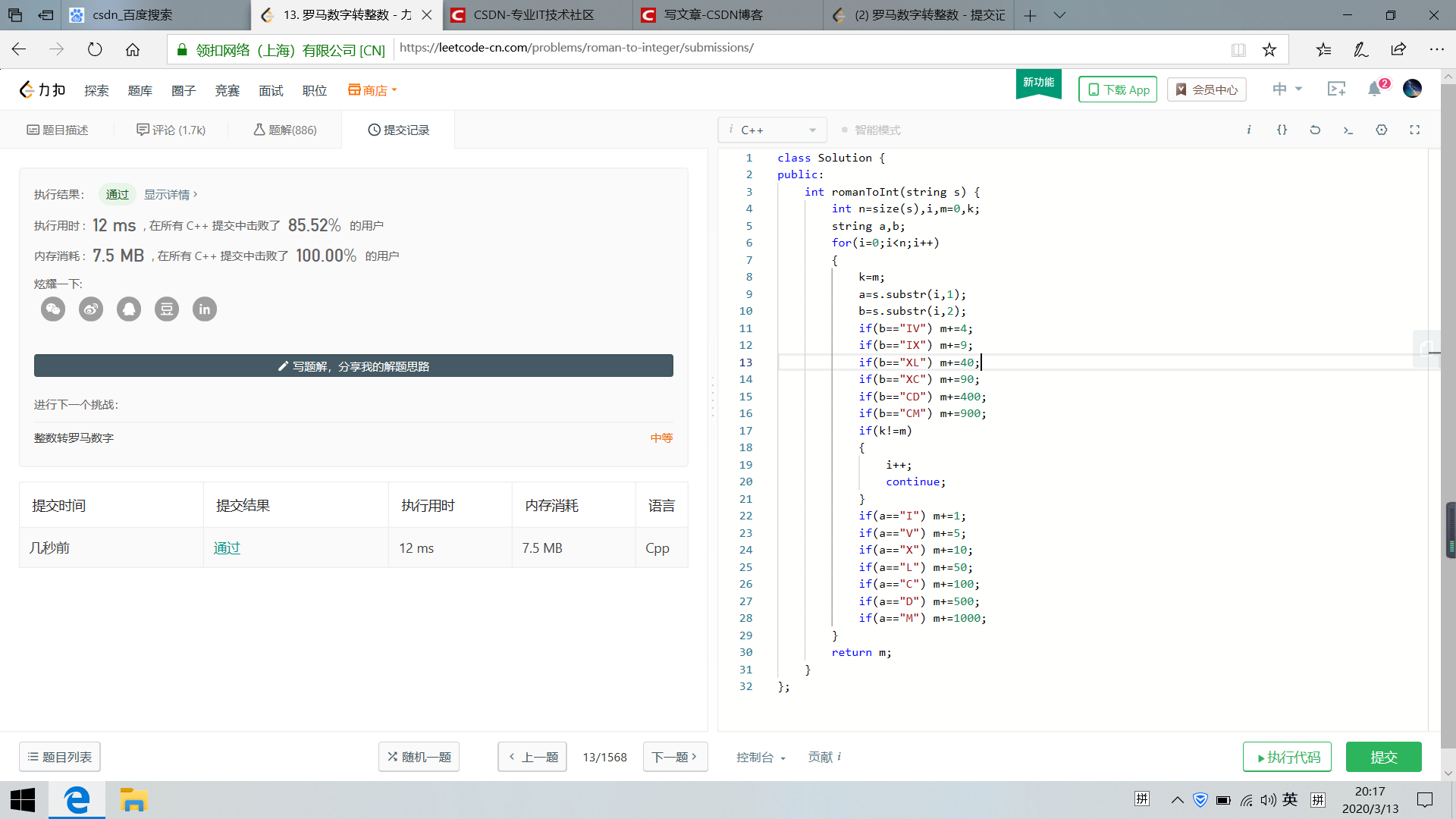1456x819 pixels.
Task: Reset code with the restore icon
Action: [x=1315, y=130]
